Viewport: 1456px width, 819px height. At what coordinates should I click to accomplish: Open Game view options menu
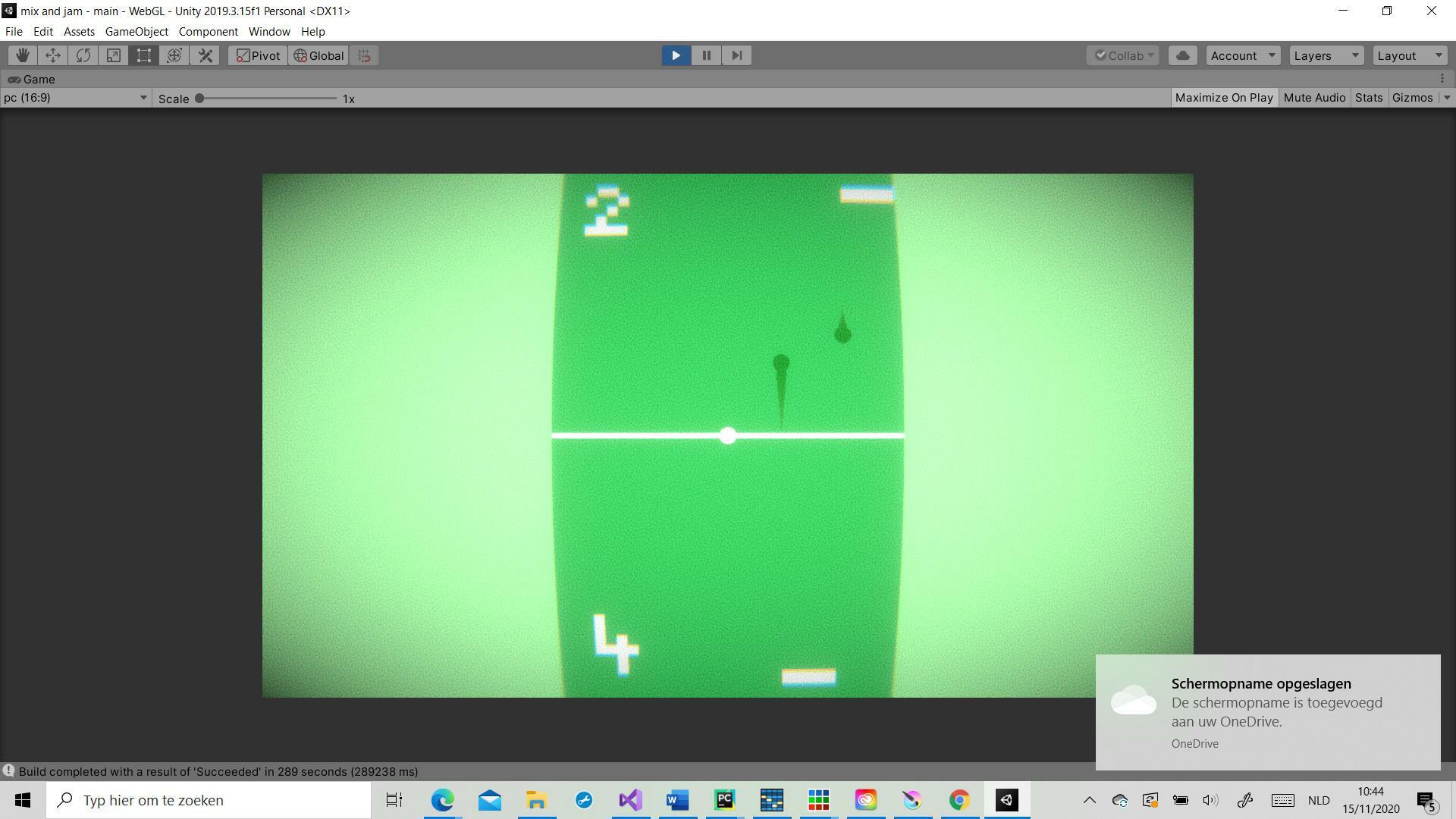click(x=1442, y=79)
